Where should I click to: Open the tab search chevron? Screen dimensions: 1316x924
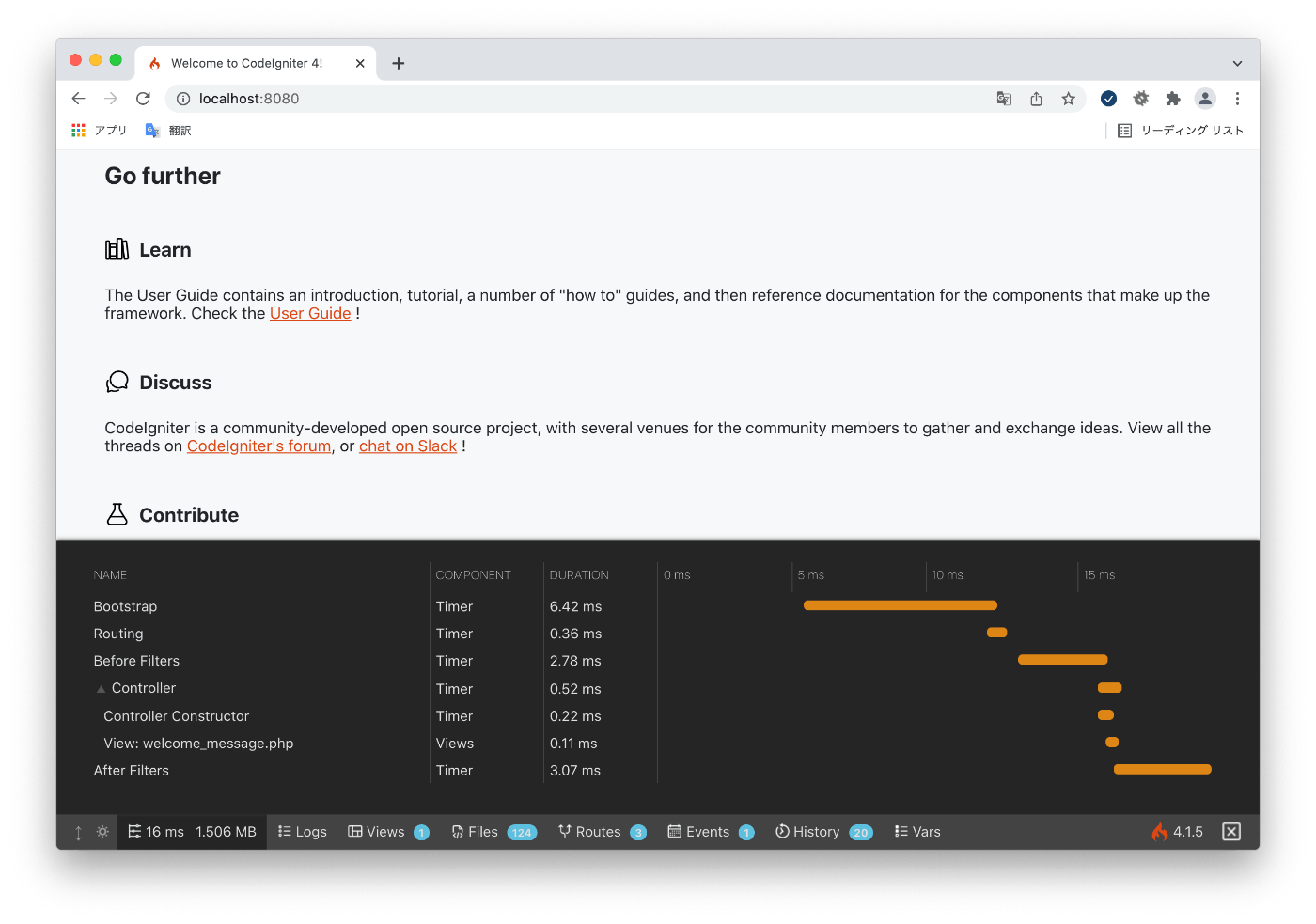coord(1237,63)
